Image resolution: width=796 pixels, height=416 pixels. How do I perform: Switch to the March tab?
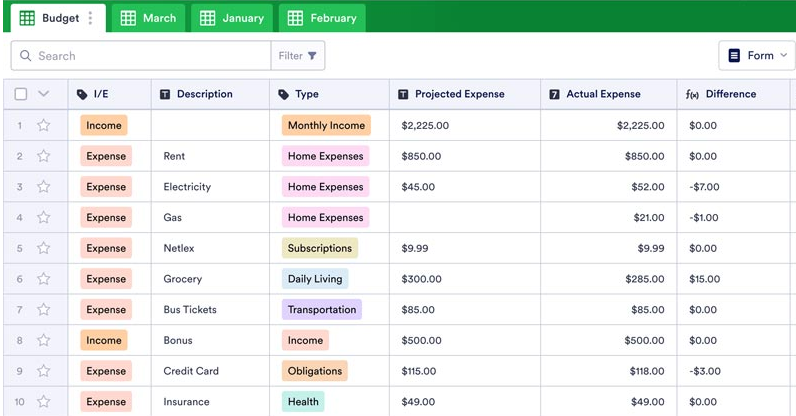point(148,18)
